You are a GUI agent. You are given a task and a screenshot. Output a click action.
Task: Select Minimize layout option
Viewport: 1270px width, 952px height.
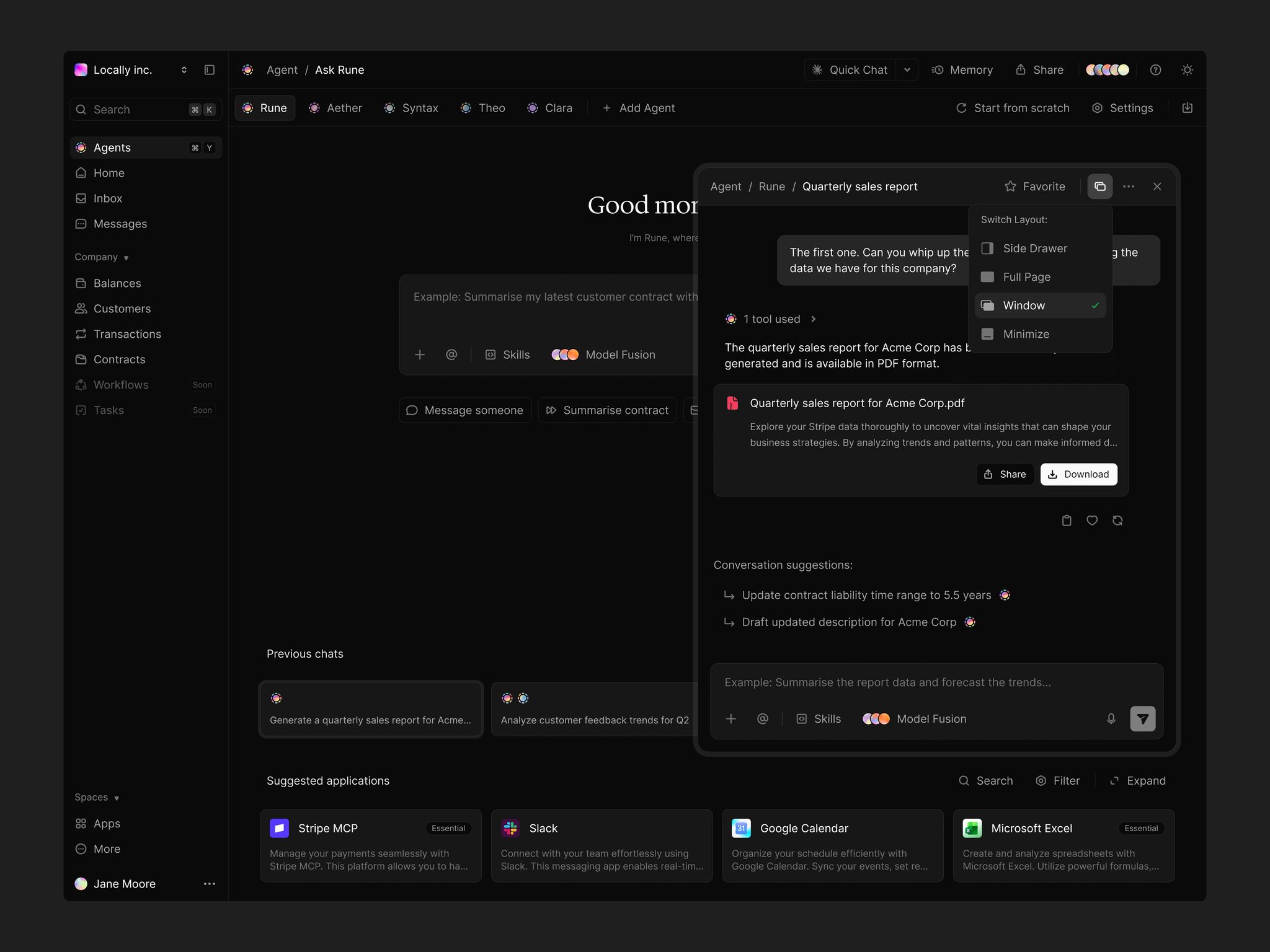(1040, 334)
